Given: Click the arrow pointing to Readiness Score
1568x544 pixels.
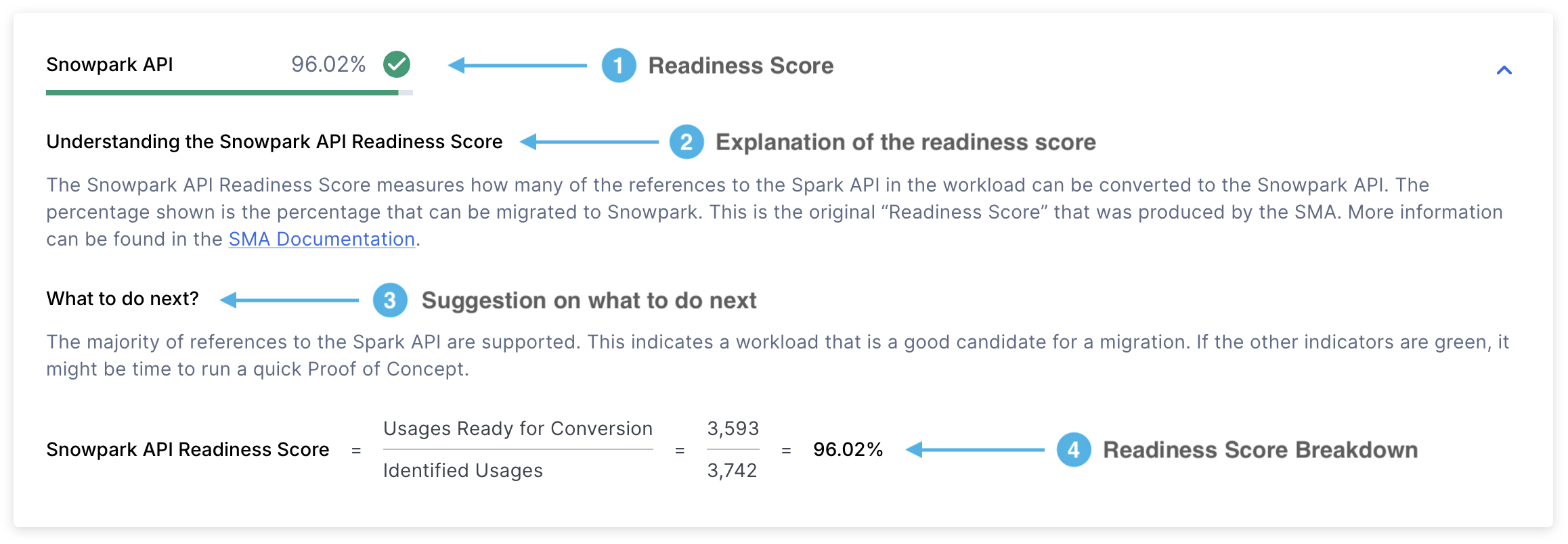Looking at the screenshot, I should coord(518,66).
